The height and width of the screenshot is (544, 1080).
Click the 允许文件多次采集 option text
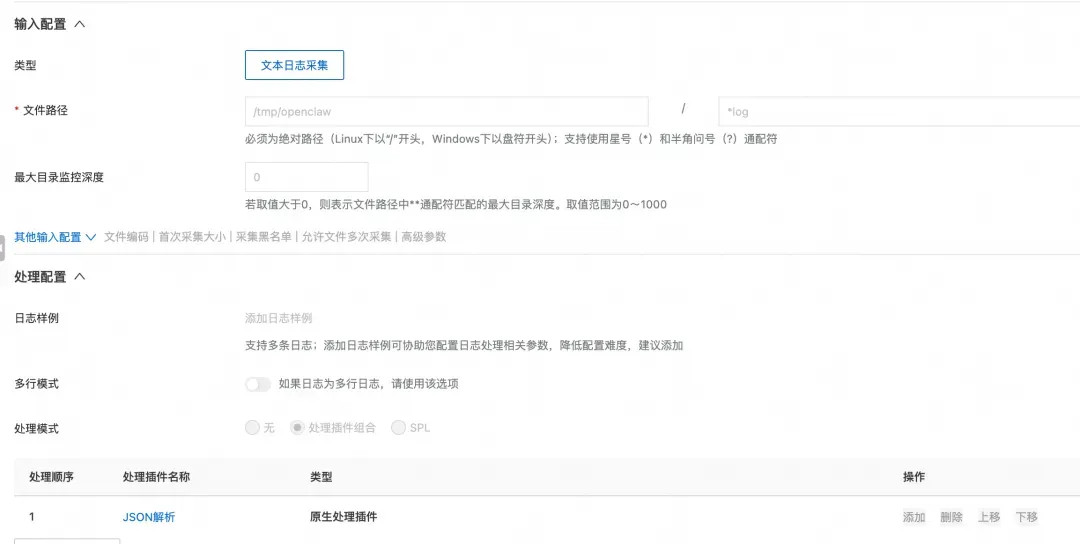[346, 237]
